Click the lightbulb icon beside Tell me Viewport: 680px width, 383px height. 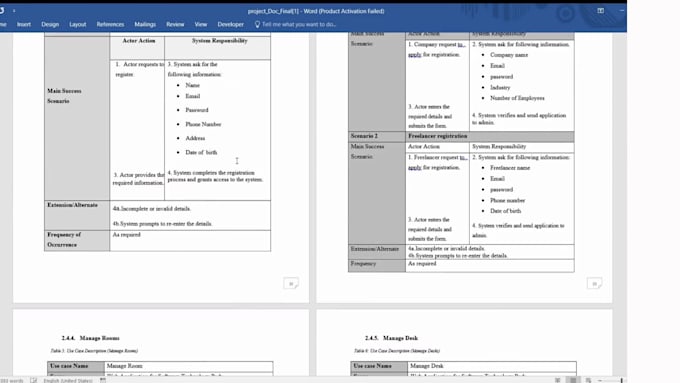[257, 24]
